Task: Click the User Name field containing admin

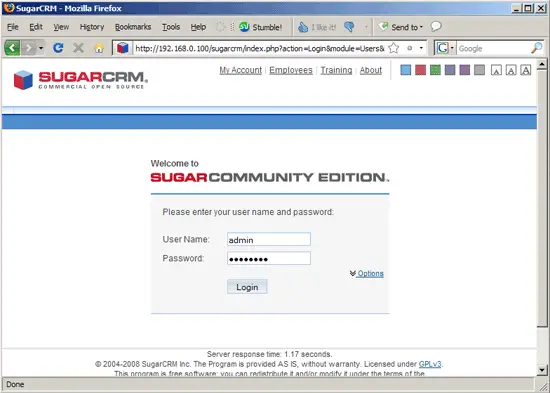Action: click(269, 239)
